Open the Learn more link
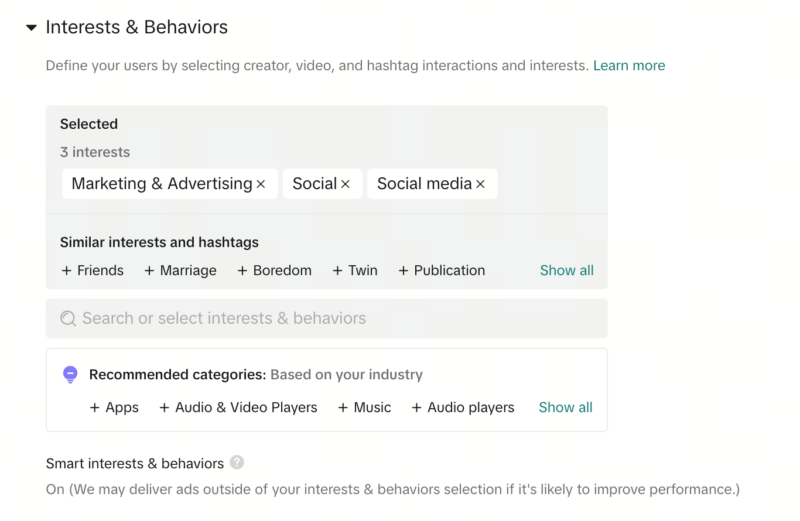 [x=628, y=65]
